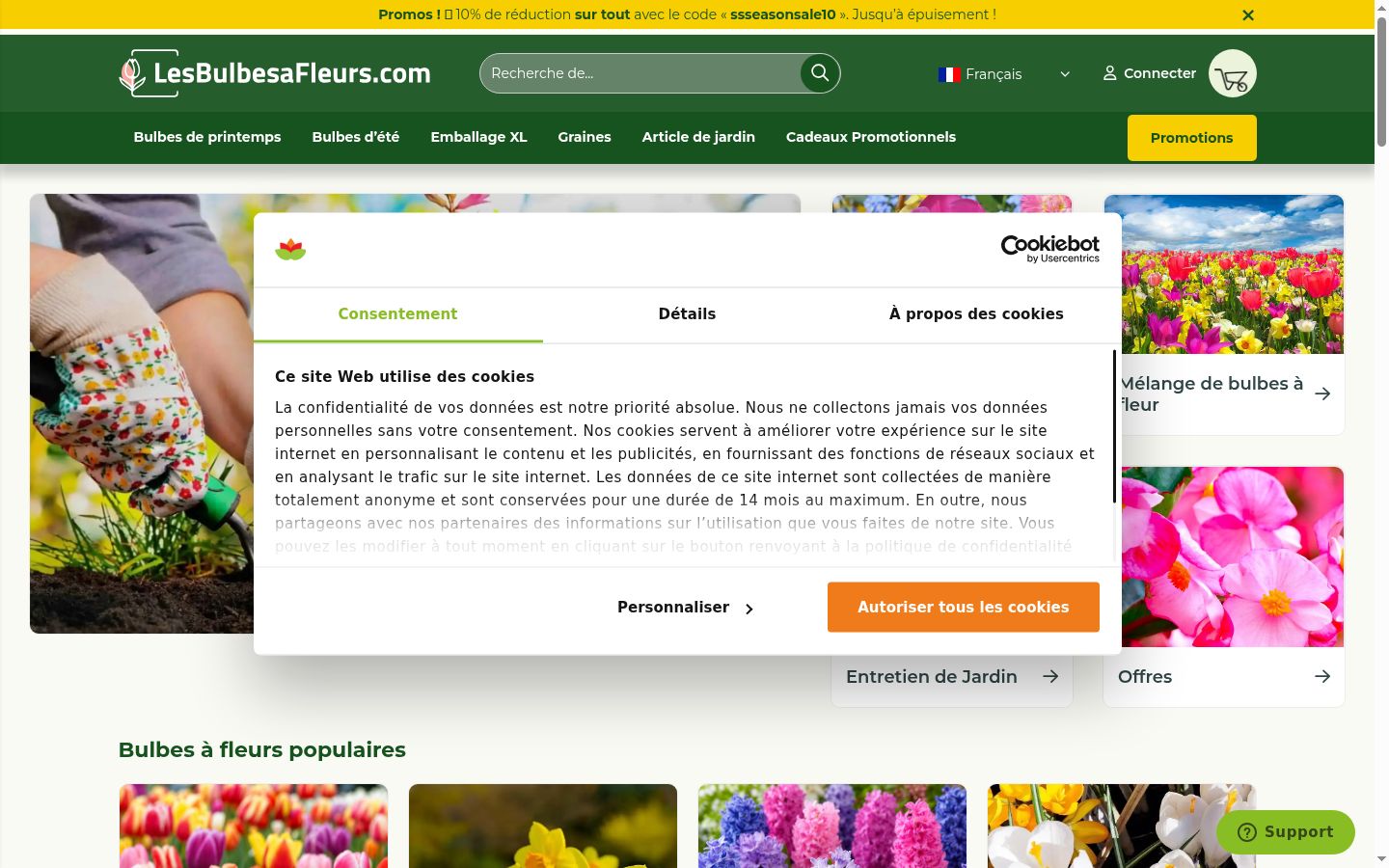
Task: Click the chevron next to Personnaliser
Action: (x=749, y=609)
